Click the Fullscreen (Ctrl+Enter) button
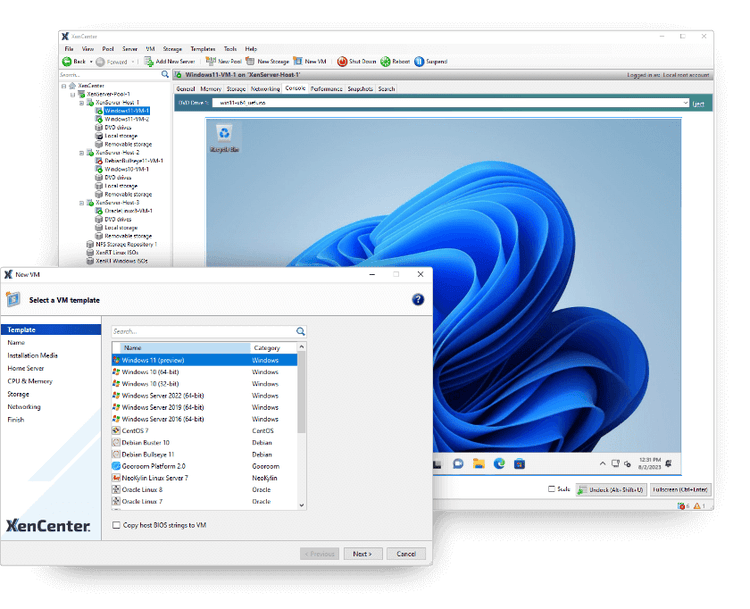The height and width of the screenshot is (609, 750). tap(680, 489)
